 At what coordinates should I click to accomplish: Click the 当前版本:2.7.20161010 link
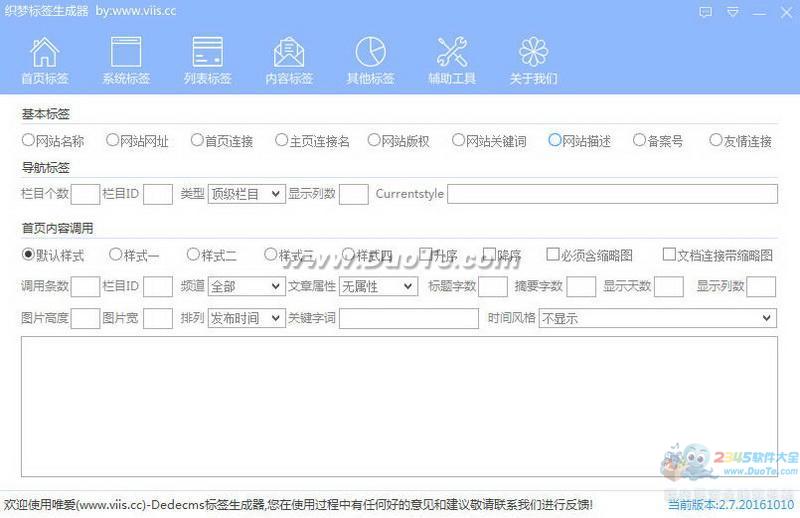coord(731,505)
